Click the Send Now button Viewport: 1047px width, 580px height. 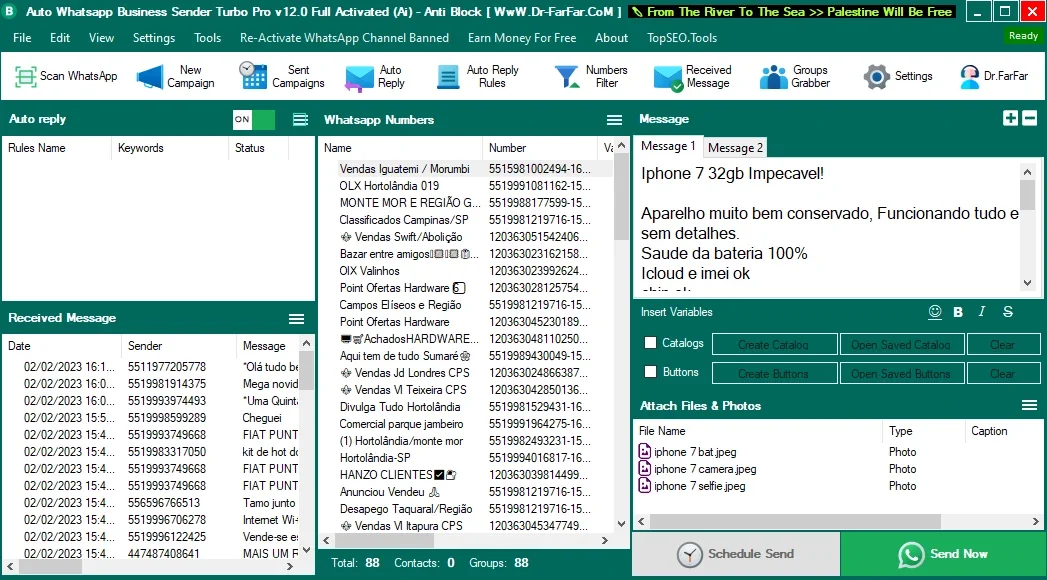coord(943,554)
